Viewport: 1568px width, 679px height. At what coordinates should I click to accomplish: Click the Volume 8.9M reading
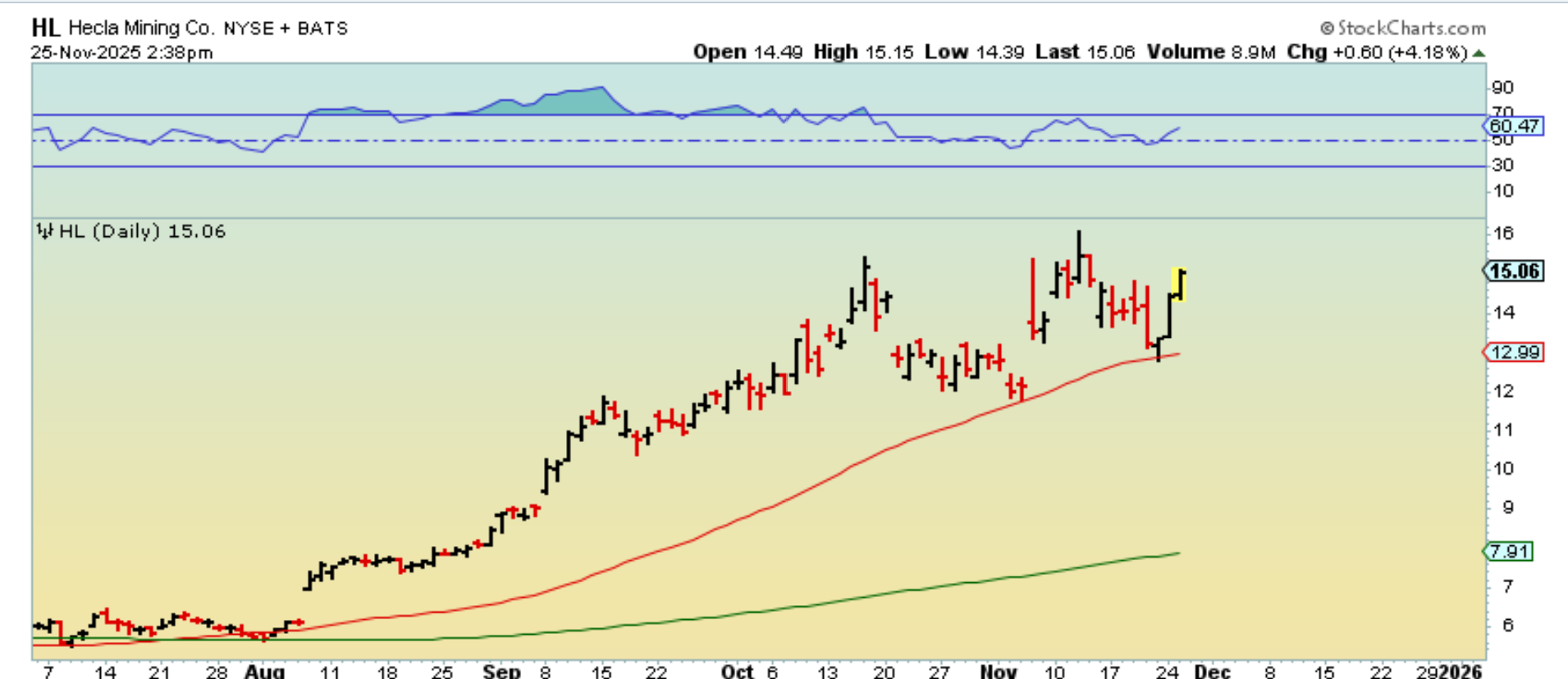[x=1211, y=52]
